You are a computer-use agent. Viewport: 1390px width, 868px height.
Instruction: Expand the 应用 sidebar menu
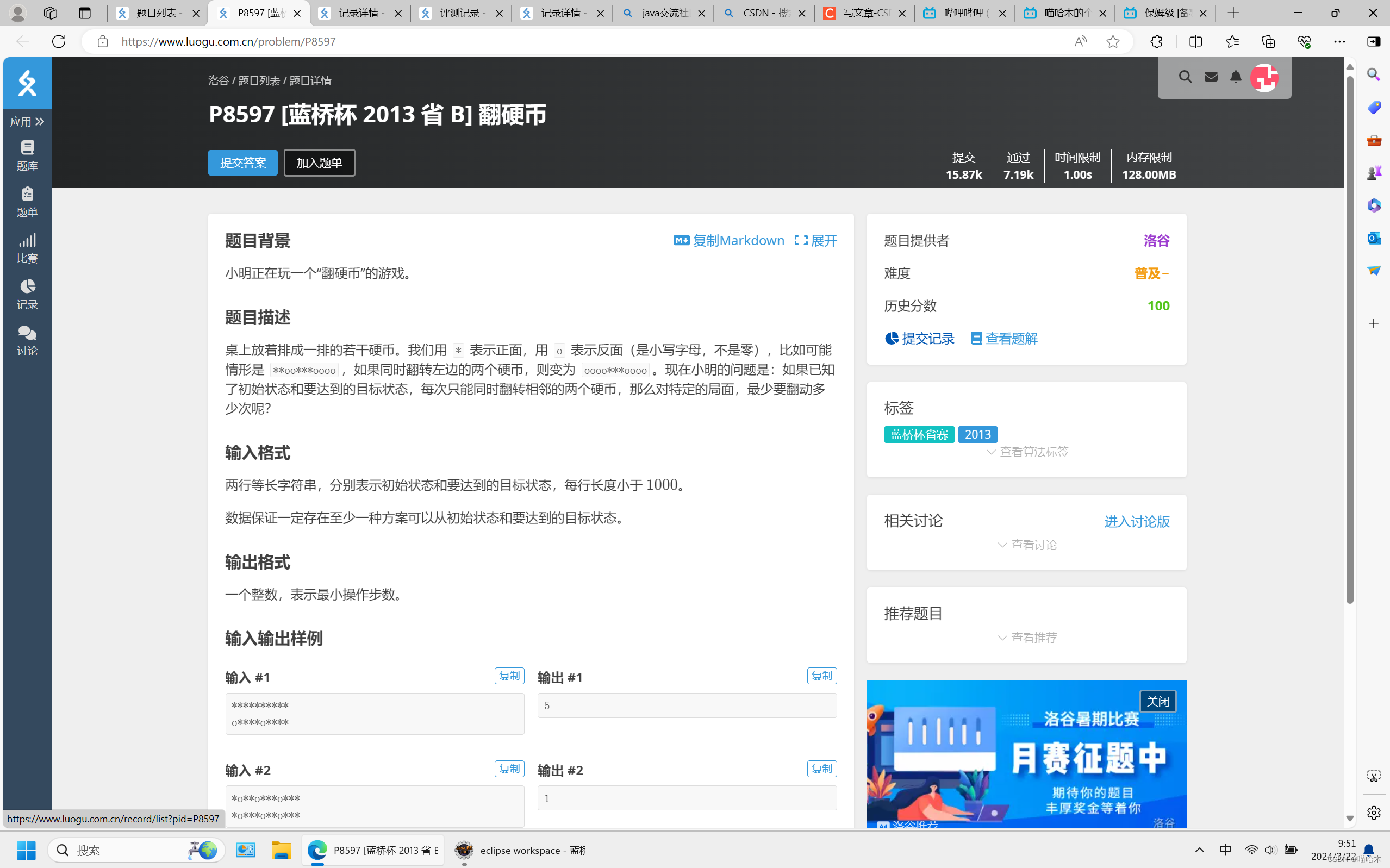click(27, 122)
